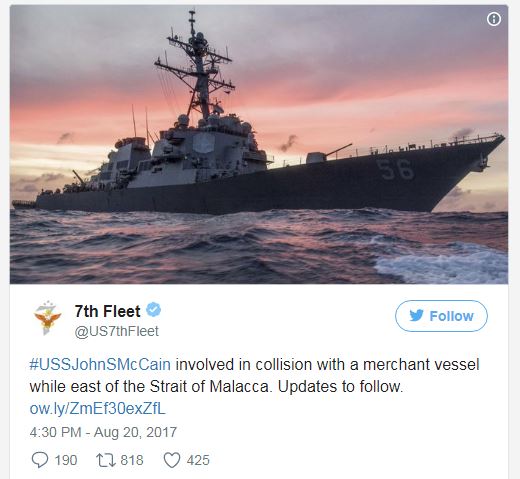The width and height of the screenshot is (520, 479).
Task: Like the tweet with the heart icon
Action: pyautogui.click(x=172, y=460)
